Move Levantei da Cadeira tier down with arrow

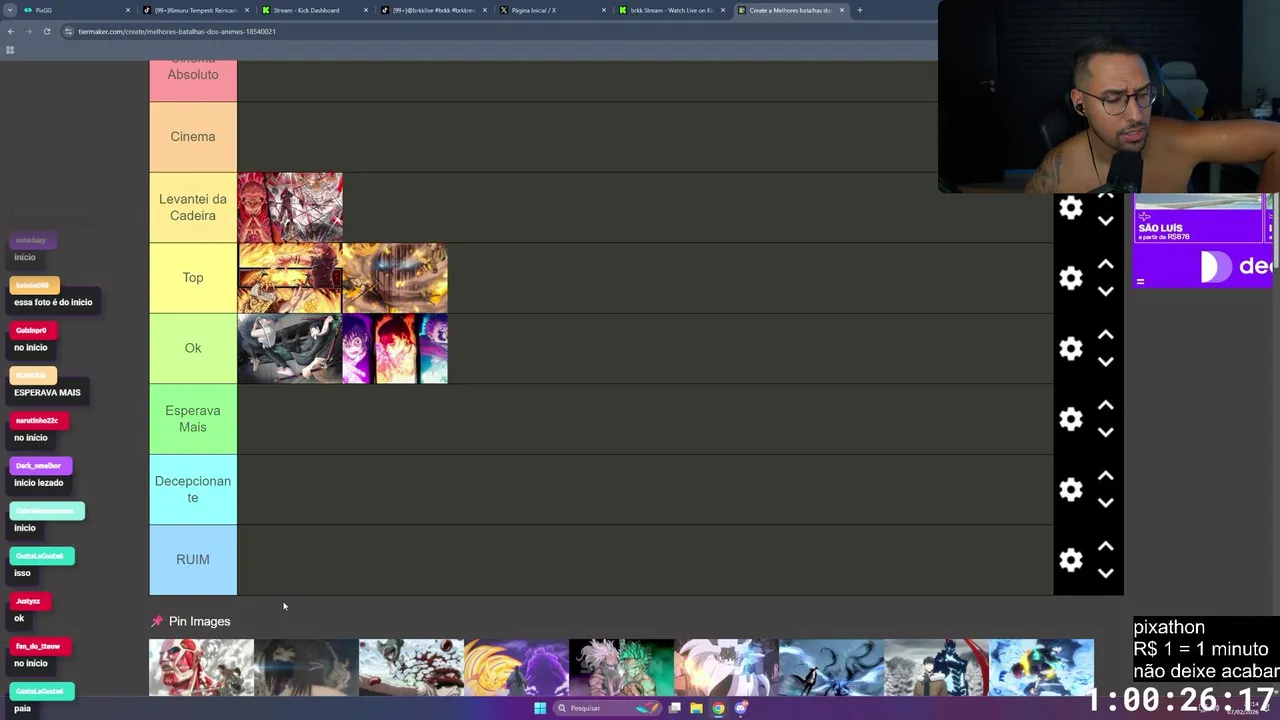(1105, 221)
